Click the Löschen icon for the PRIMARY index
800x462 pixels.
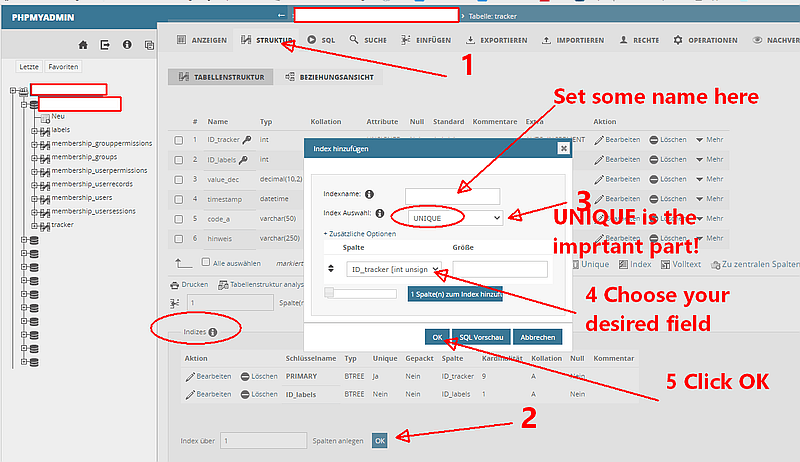pyautogui.click(x=245, y=376)
